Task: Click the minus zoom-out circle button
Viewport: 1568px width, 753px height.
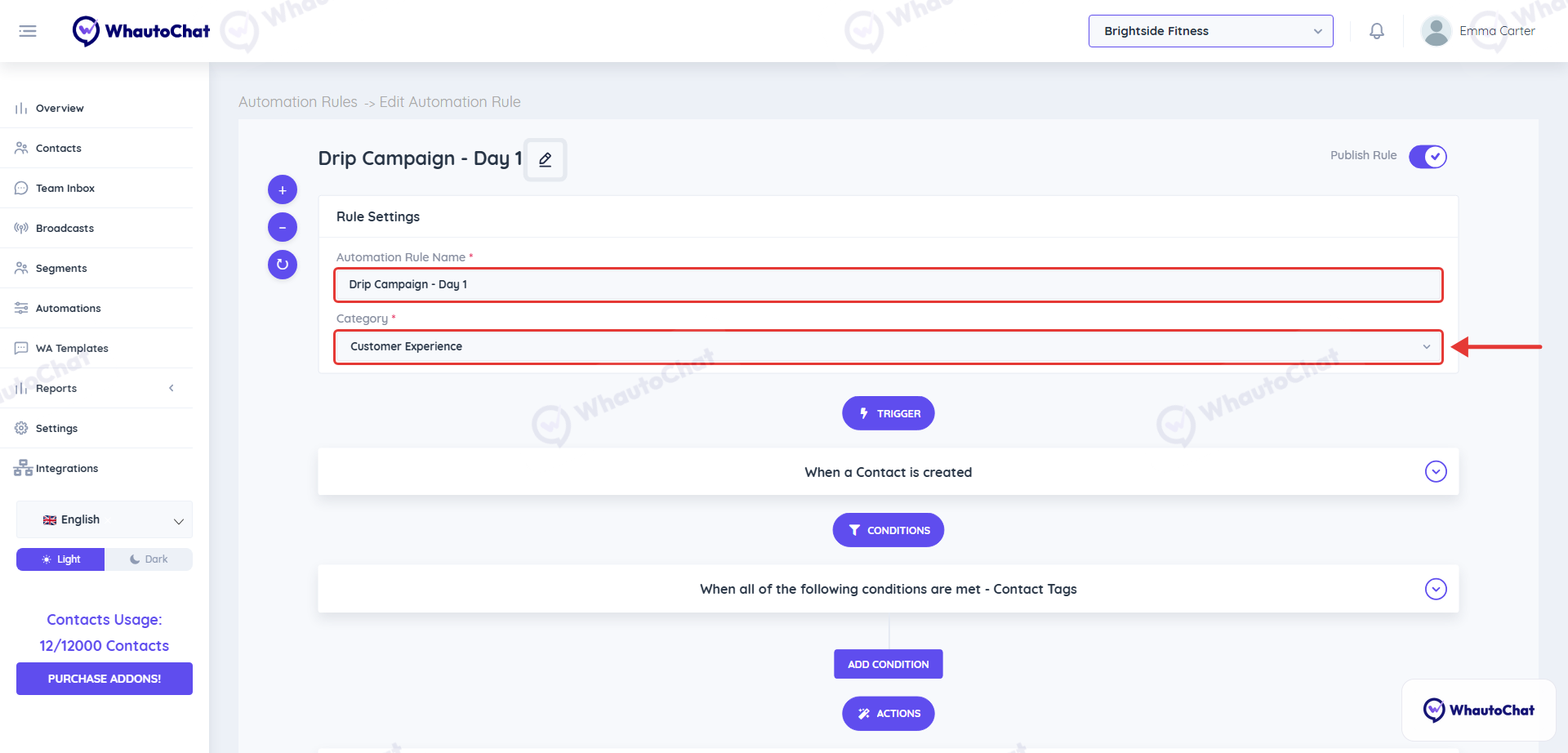Action: coord(283,227)
